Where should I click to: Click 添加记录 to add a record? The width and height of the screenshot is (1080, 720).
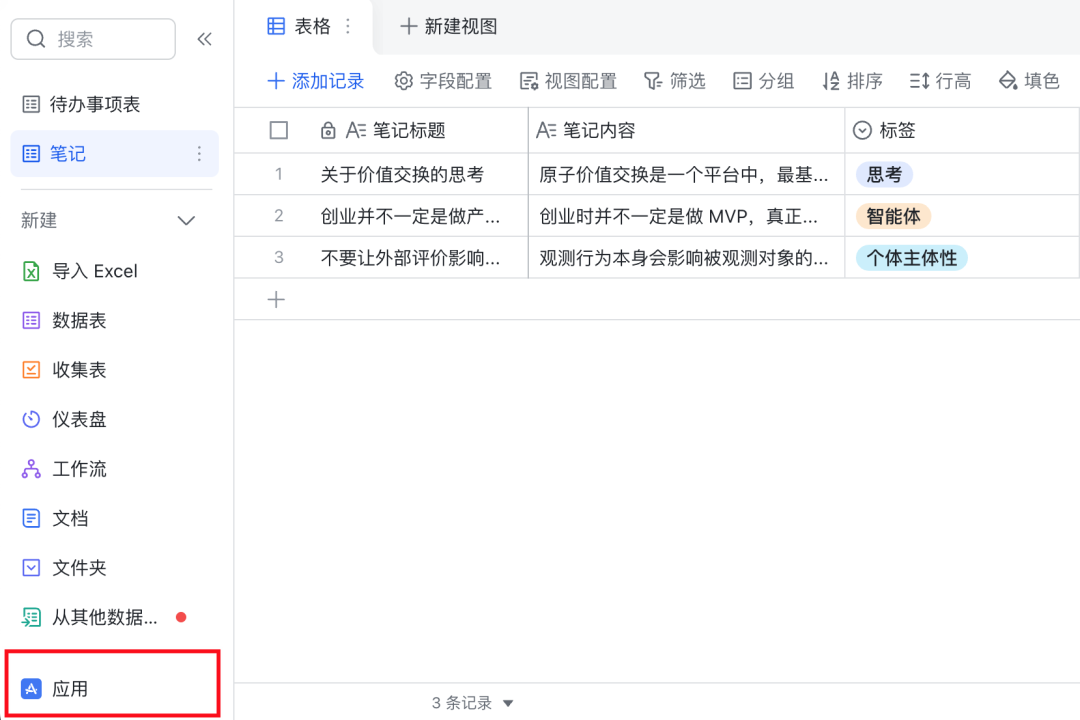tap(316, 81)
